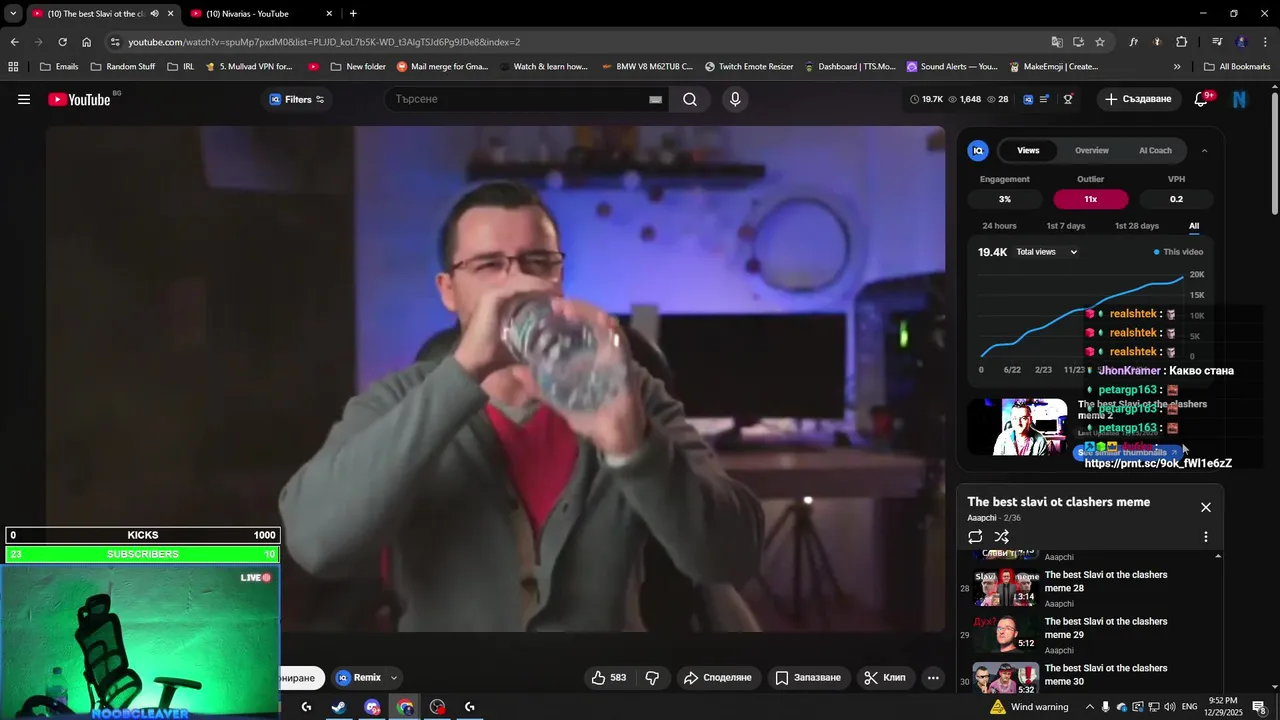Select the All time range
Image resolution: width=1280 pixels, height=720 pixels.
click(x=1194, y=226)
